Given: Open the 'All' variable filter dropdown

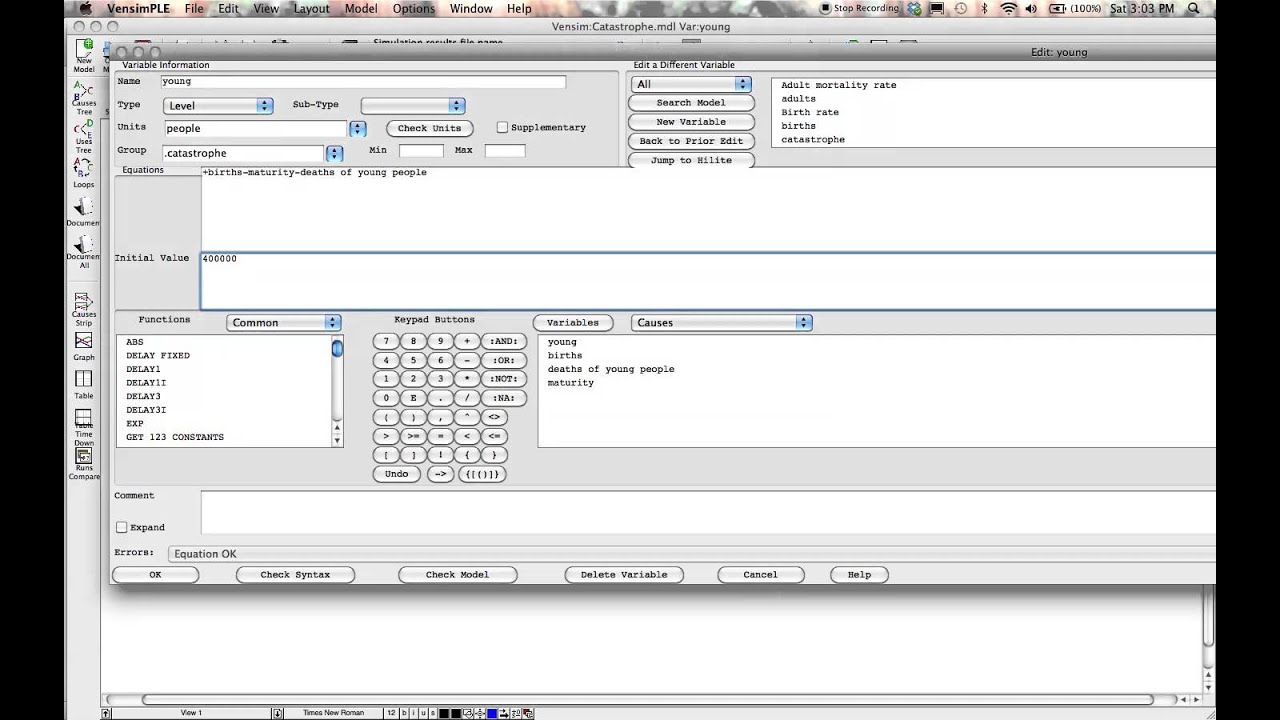Looking at the screenshot, I should tap(690, 84).
